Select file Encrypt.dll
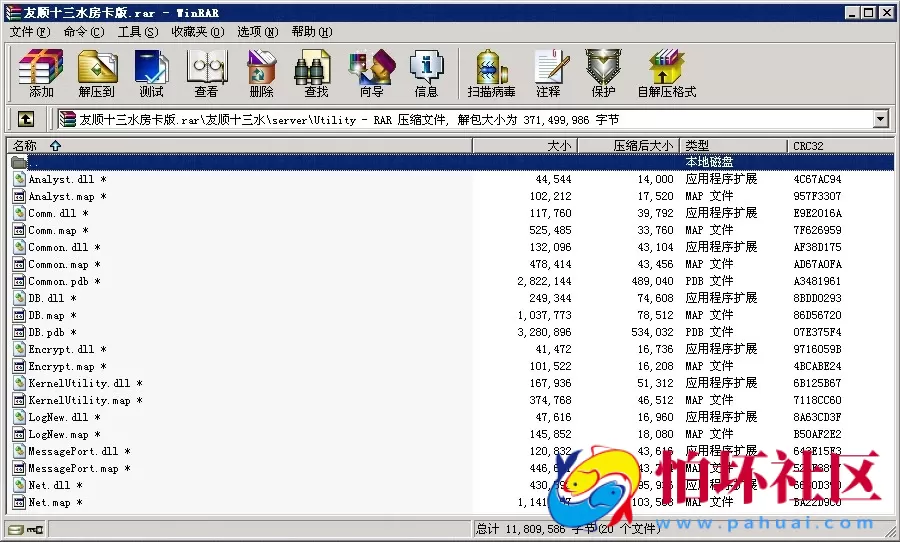 tap(67, 349)
